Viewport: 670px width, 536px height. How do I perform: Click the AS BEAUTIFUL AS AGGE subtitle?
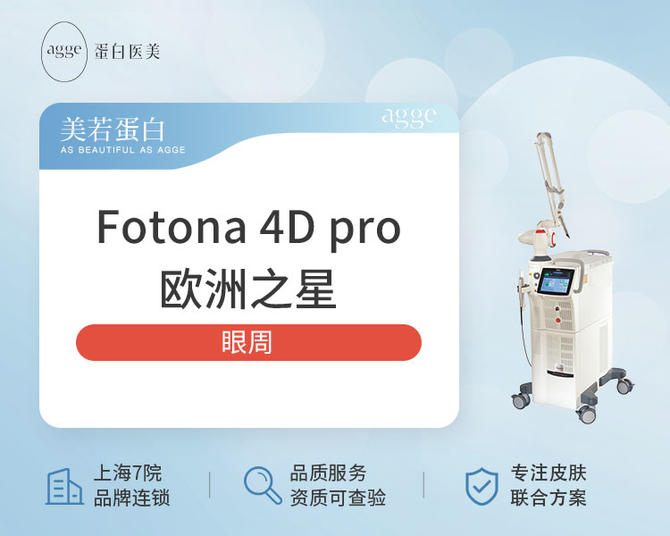point(123,150)
